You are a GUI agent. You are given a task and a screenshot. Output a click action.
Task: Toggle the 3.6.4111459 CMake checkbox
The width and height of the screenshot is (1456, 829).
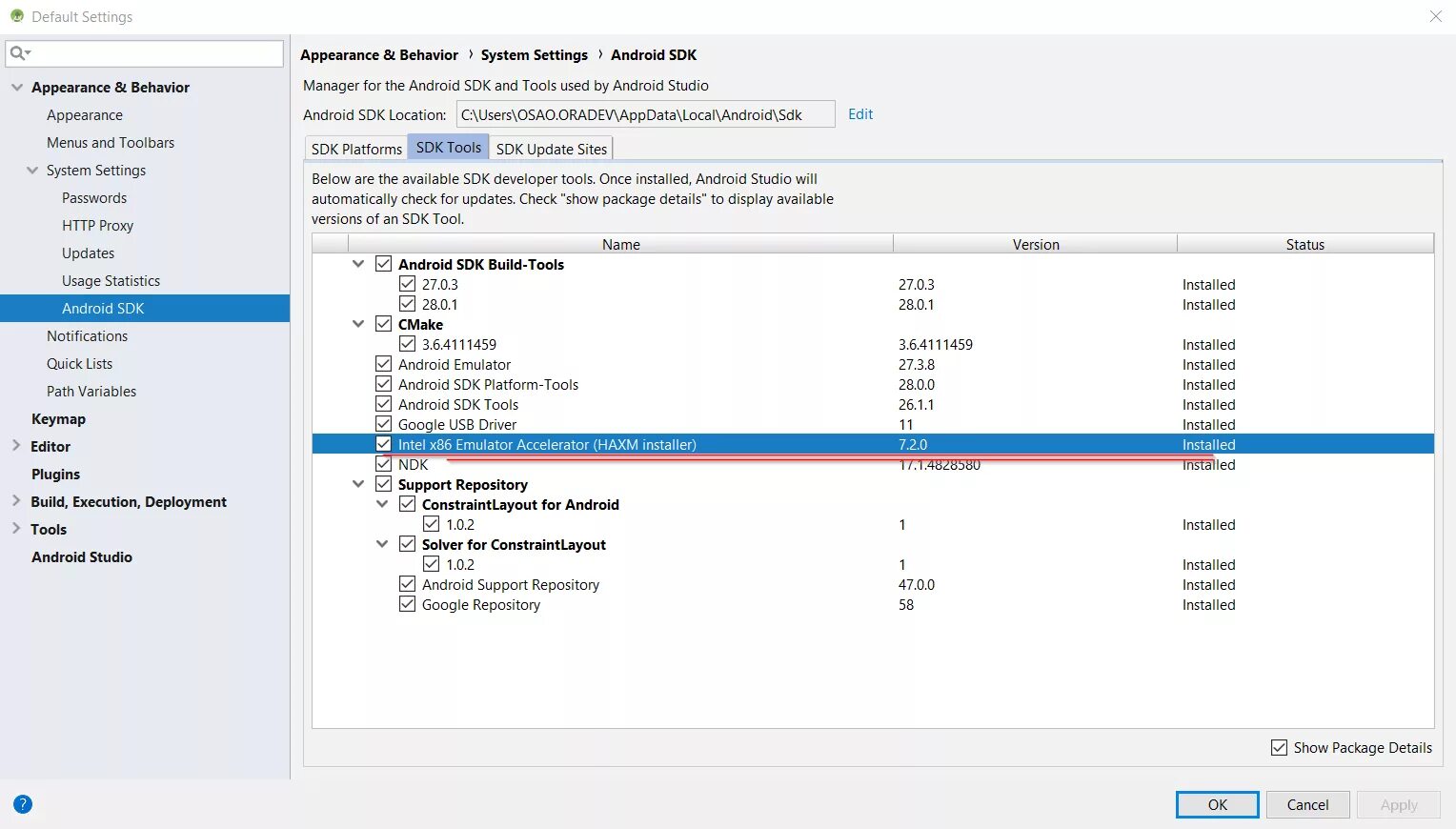click(x=407, y=344)
